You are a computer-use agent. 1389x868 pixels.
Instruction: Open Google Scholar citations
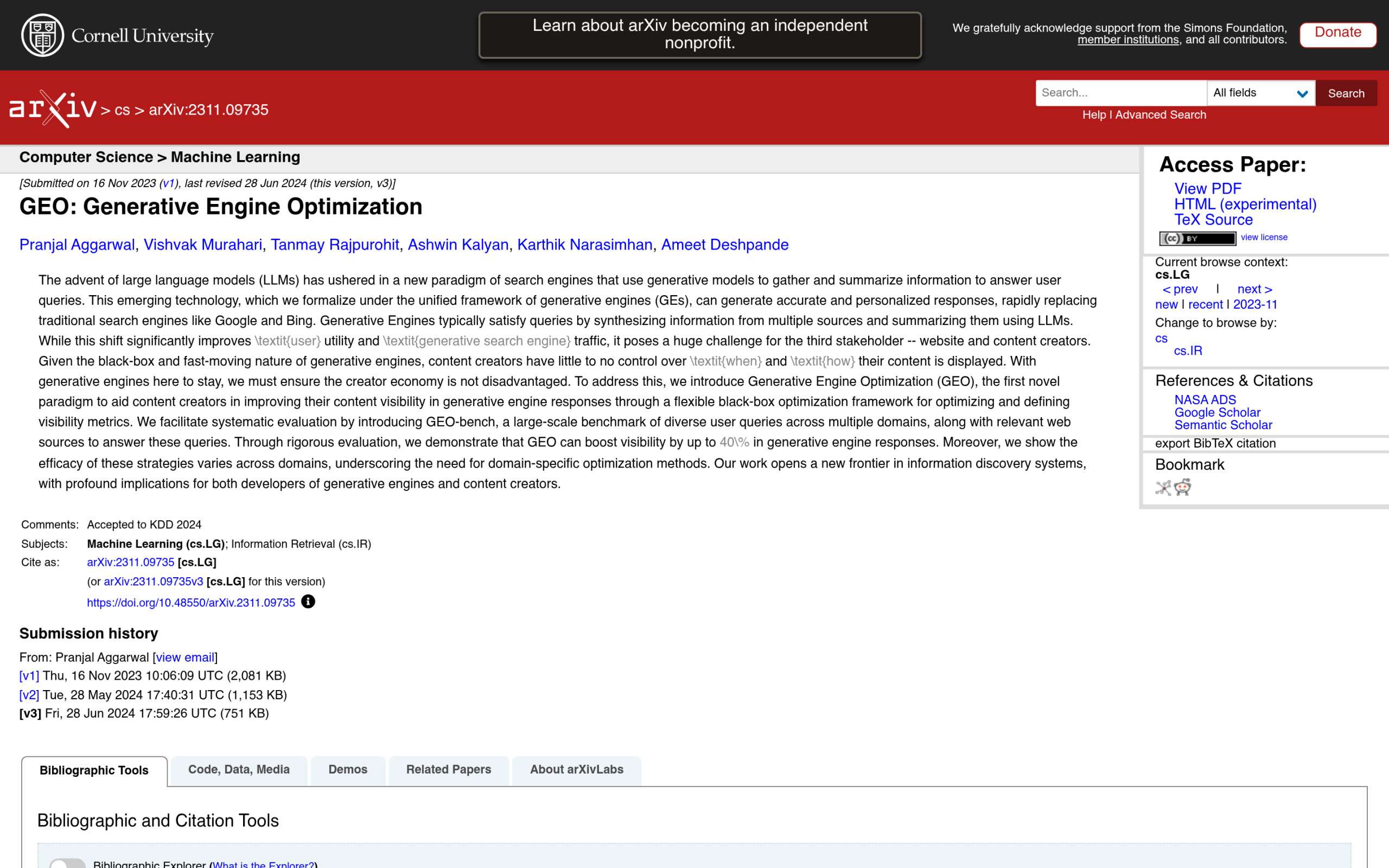tap(1218, 413)
